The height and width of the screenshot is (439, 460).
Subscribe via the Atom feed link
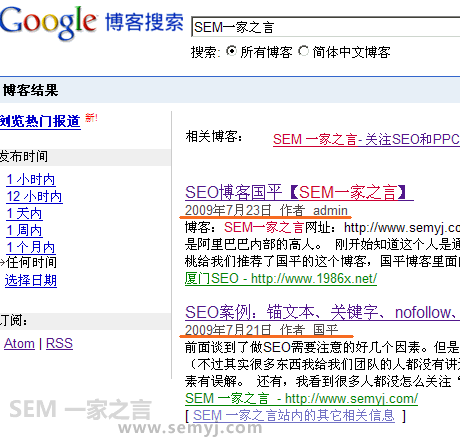click(19, 343)
